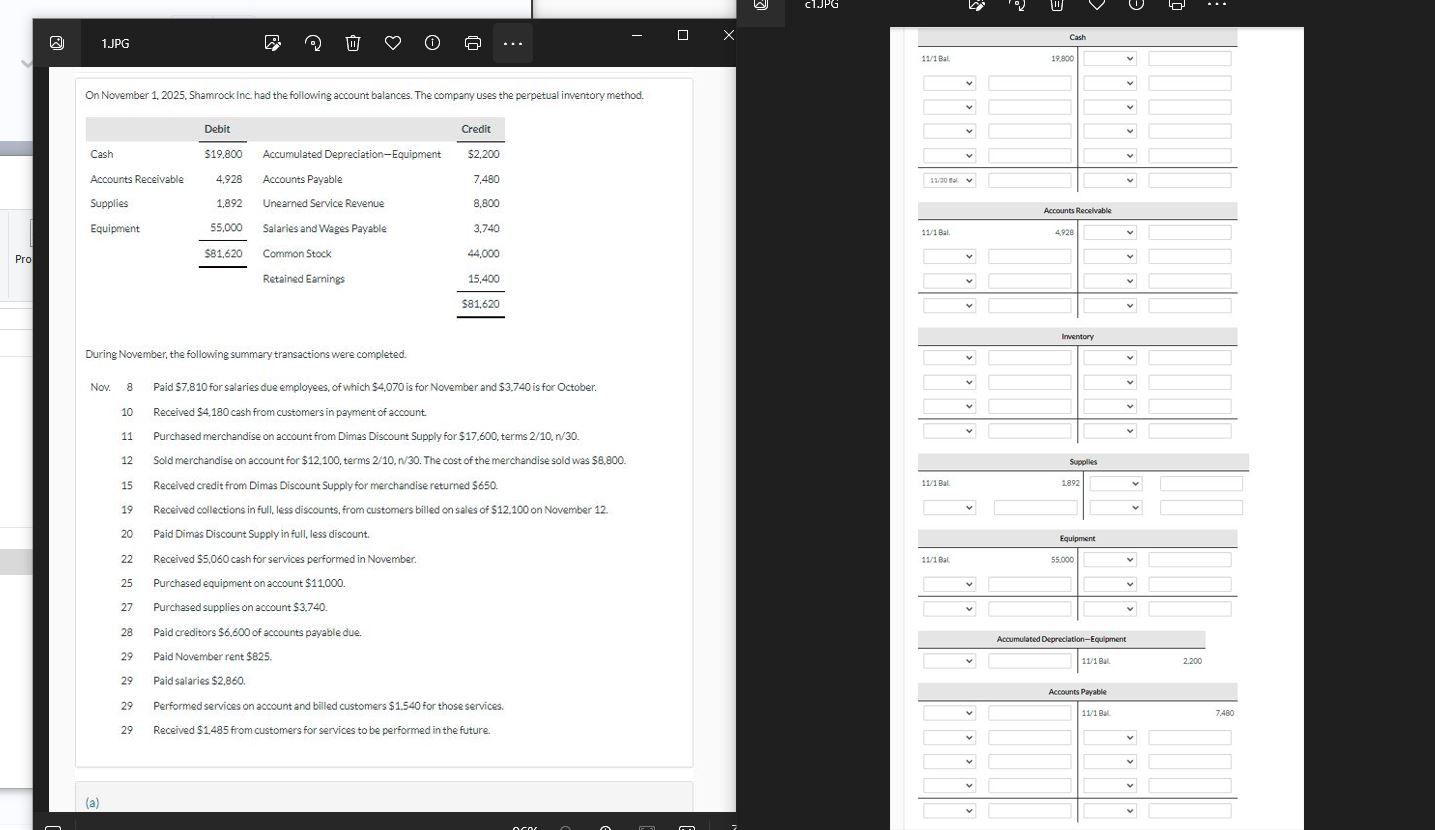Print the 1.JPG image
1435x830 pixels.
[x=472, y=43]
